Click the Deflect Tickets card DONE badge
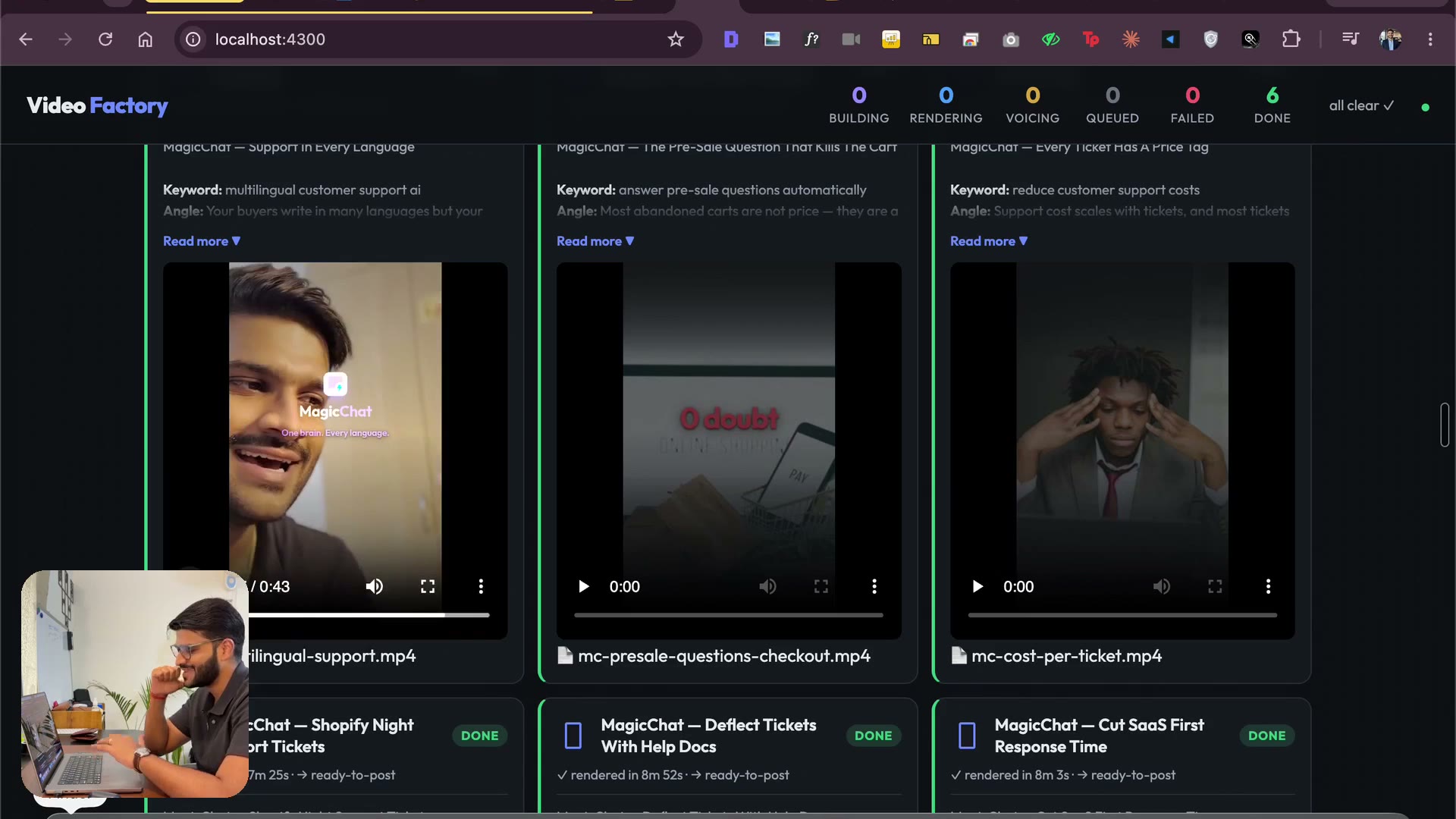Image resolution: width=1456 pixels, height=819 pixels. tap(874, 736)
